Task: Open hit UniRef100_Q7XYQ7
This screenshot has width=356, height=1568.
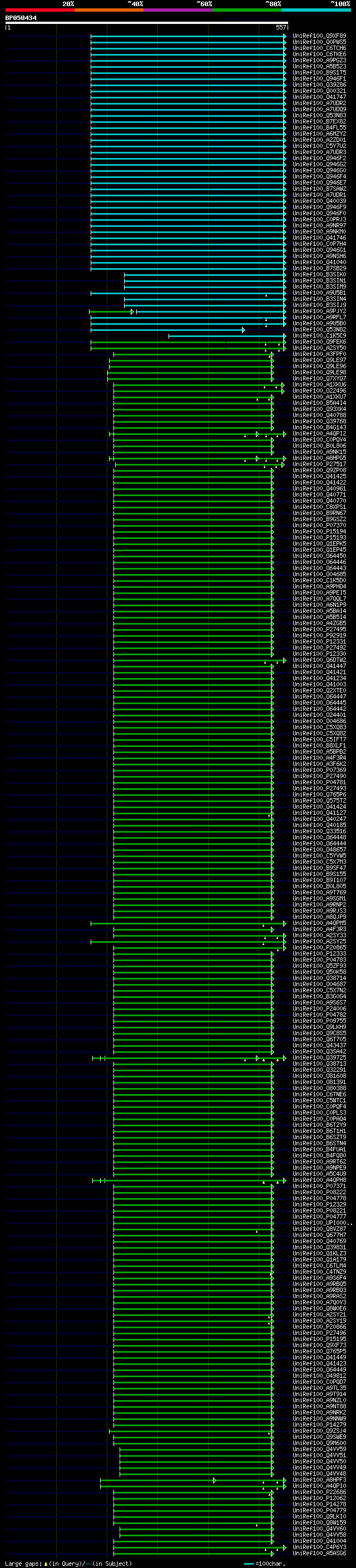Action: [x=319, y=379]
